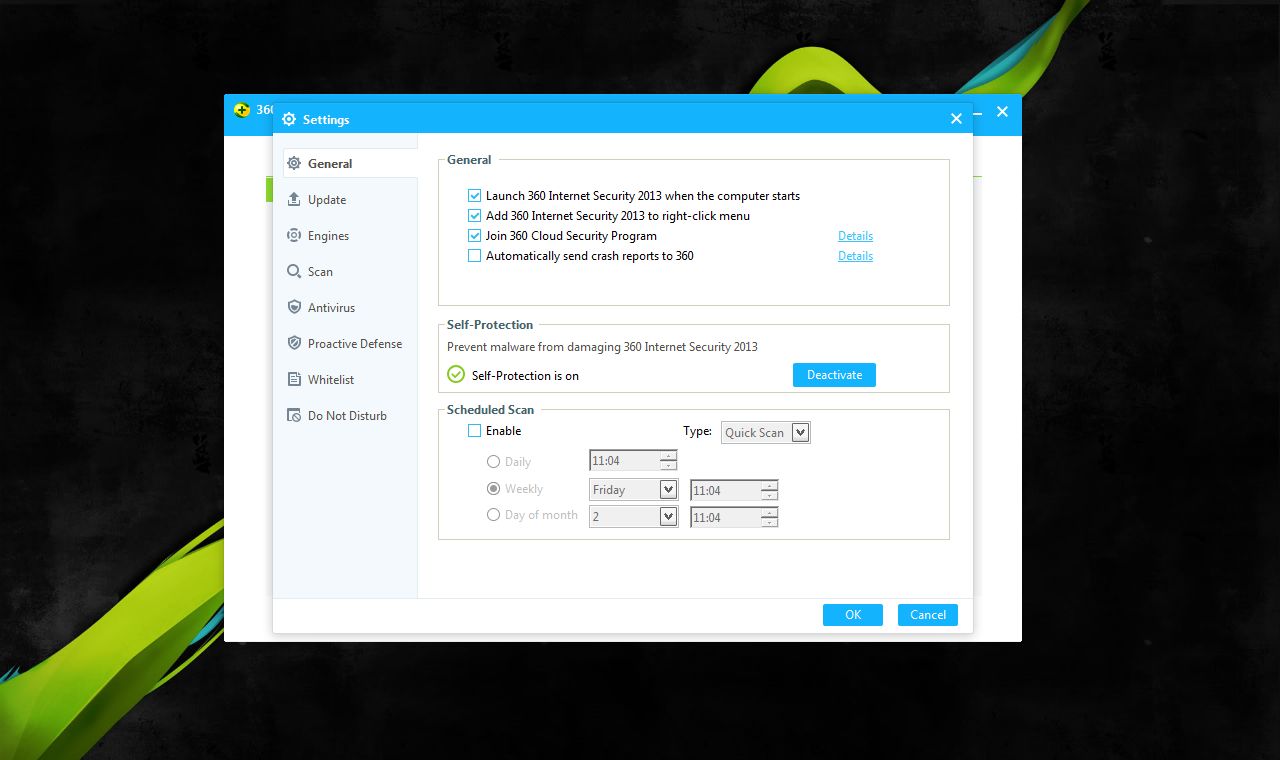Image resolution: width=1280 pixels, height=760 pixels.
Task: Click the Weekly time stepper arrows
Action: (769, 490)
